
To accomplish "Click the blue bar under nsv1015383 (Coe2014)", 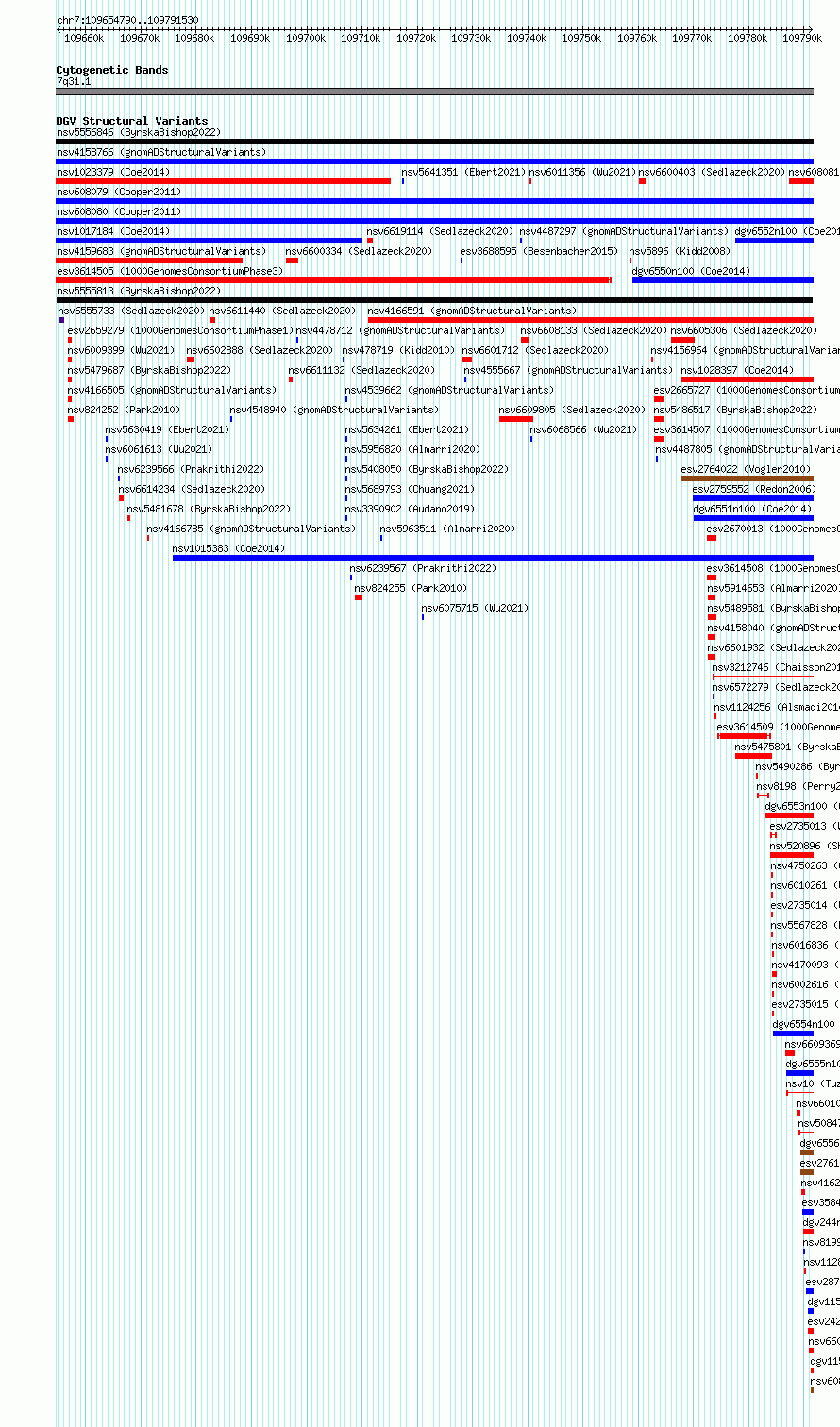I will [493, 558].
